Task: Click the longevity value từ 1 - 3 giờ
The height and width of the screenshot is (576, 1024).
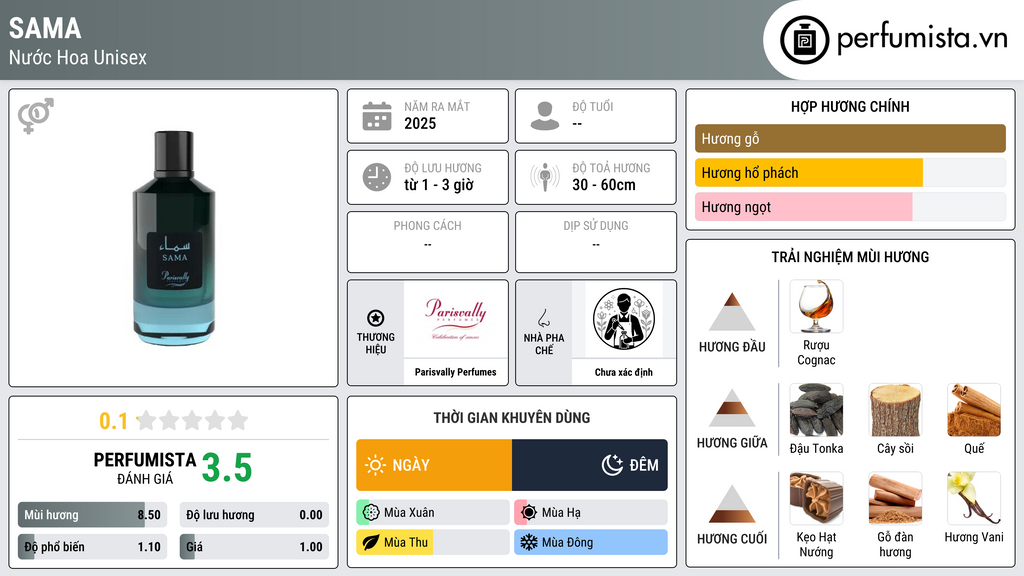Action: (439, 185)
